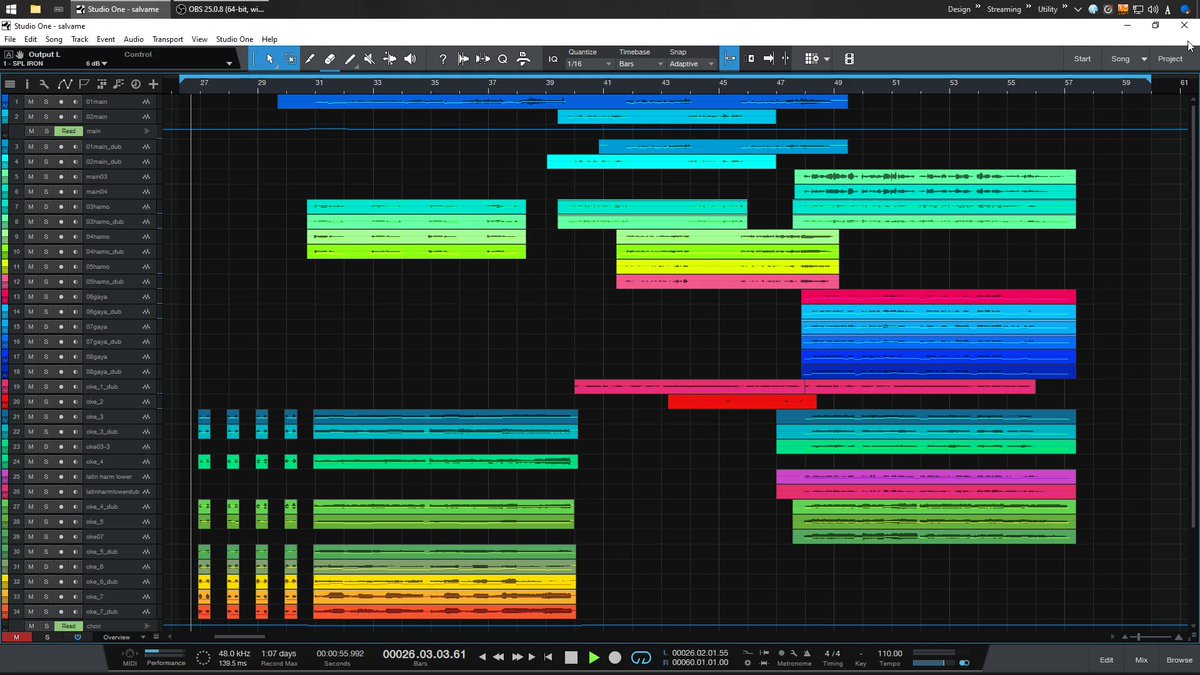This screenshot has width=1200, height=675.
Task: Click the horizontal scrollbar under the arrangement
Action: [238, 636]
